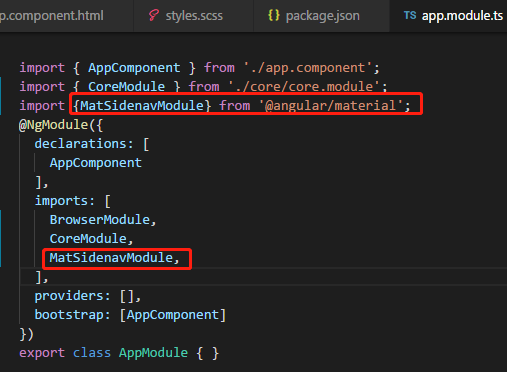
Task: Click the export keyword
Action: pyautogui.click(x=42, y=353)
